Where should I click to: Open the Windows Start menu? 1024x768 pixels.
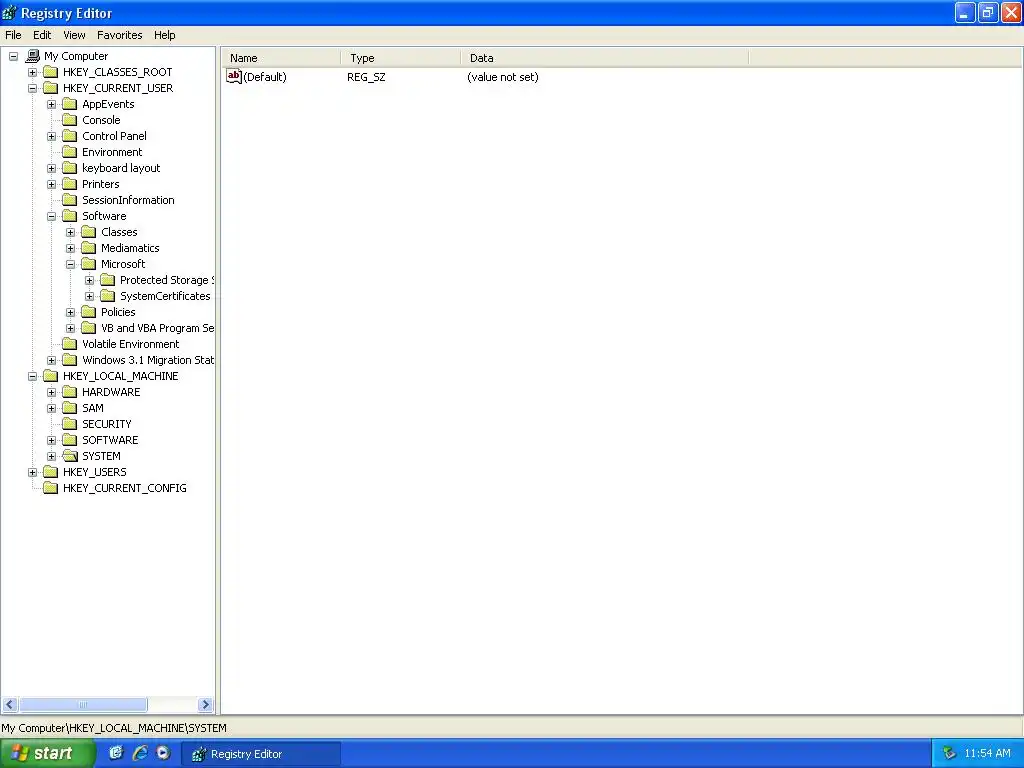(x=46, y=753)
